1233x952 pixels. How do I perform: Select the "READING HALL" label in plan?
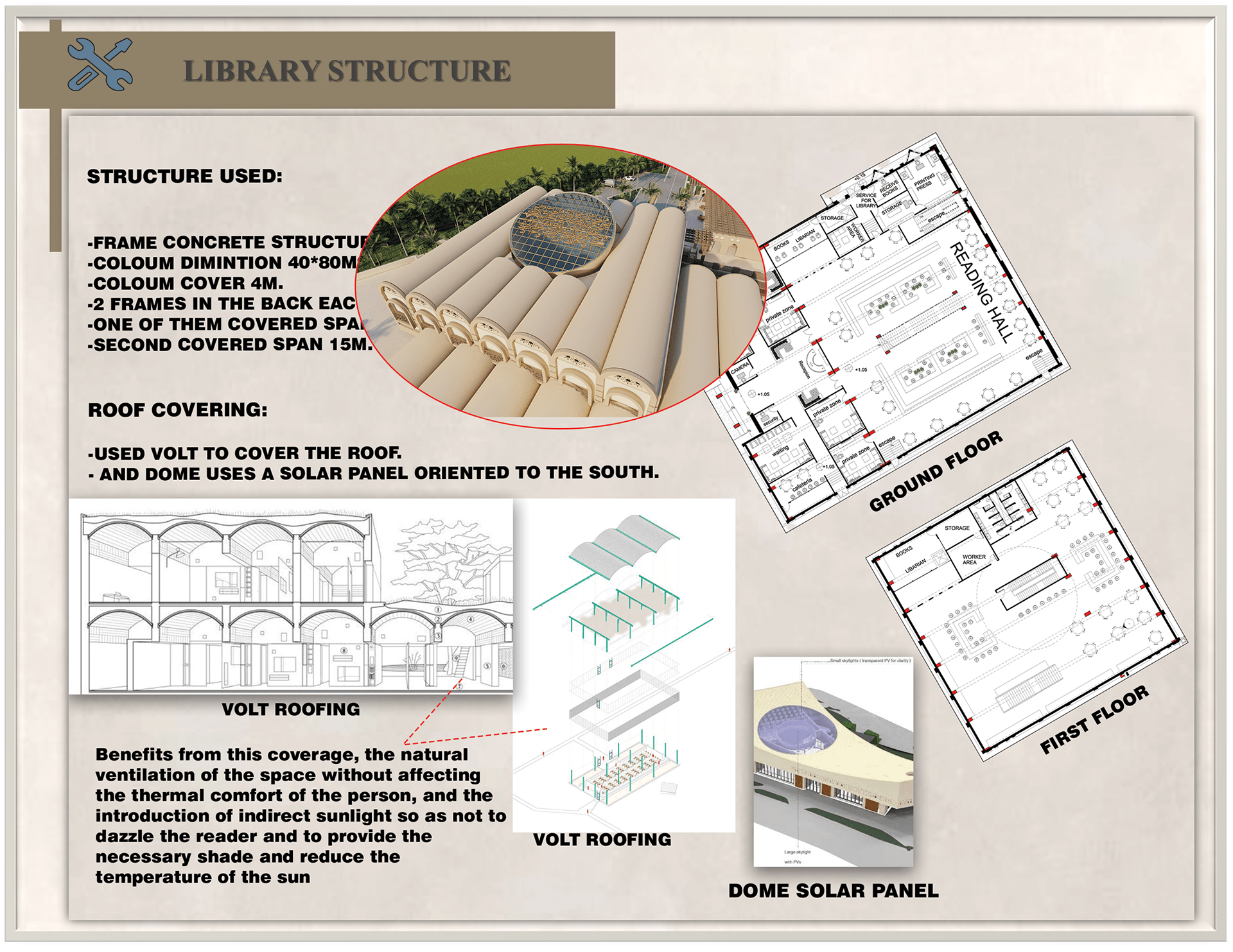[981, 292]
